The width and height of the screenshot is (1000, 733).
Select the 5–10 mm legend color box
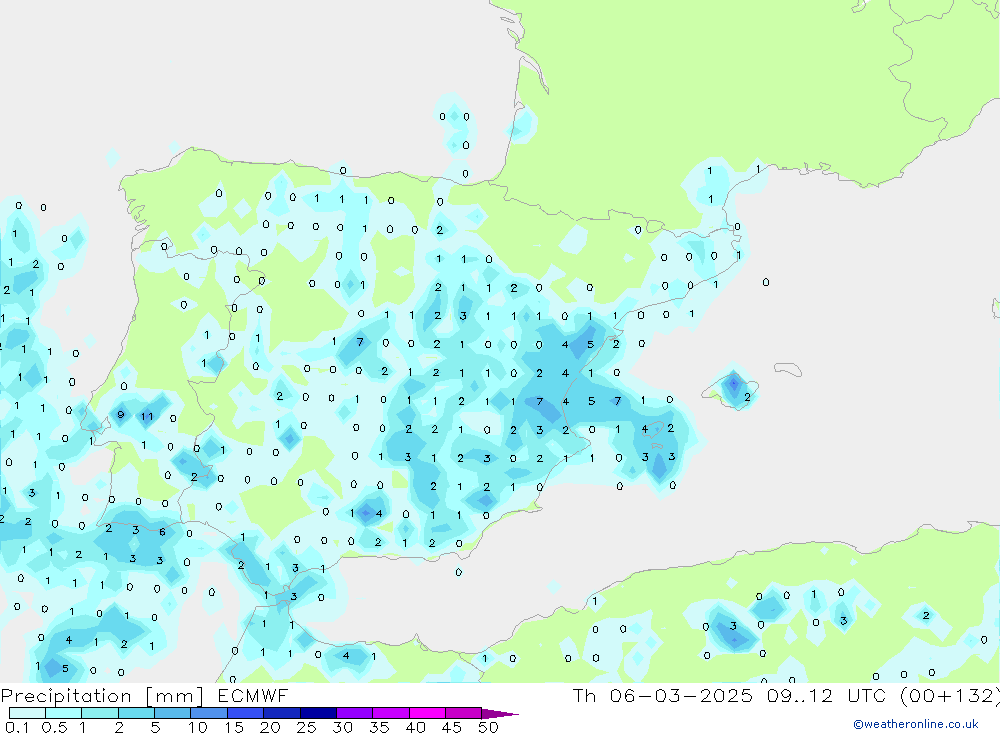click(172, 713)
